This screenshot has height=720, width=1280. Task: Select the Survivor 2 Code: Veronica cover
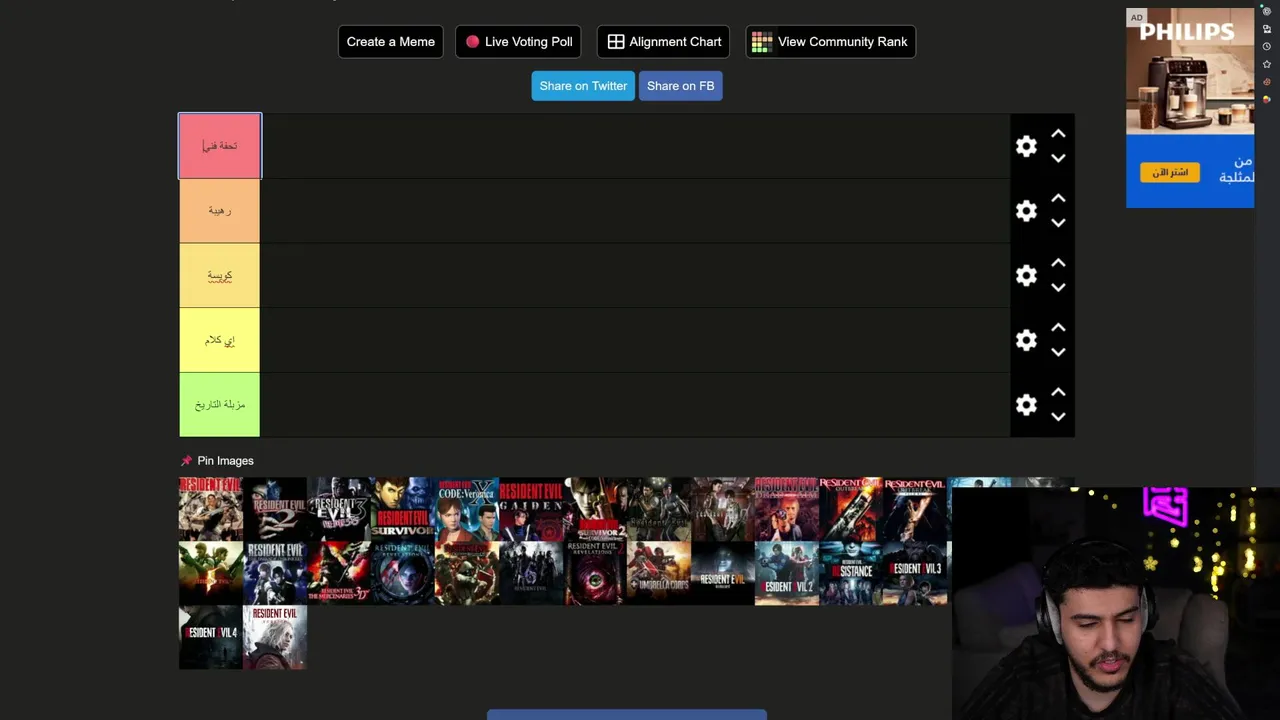(595, 509)
